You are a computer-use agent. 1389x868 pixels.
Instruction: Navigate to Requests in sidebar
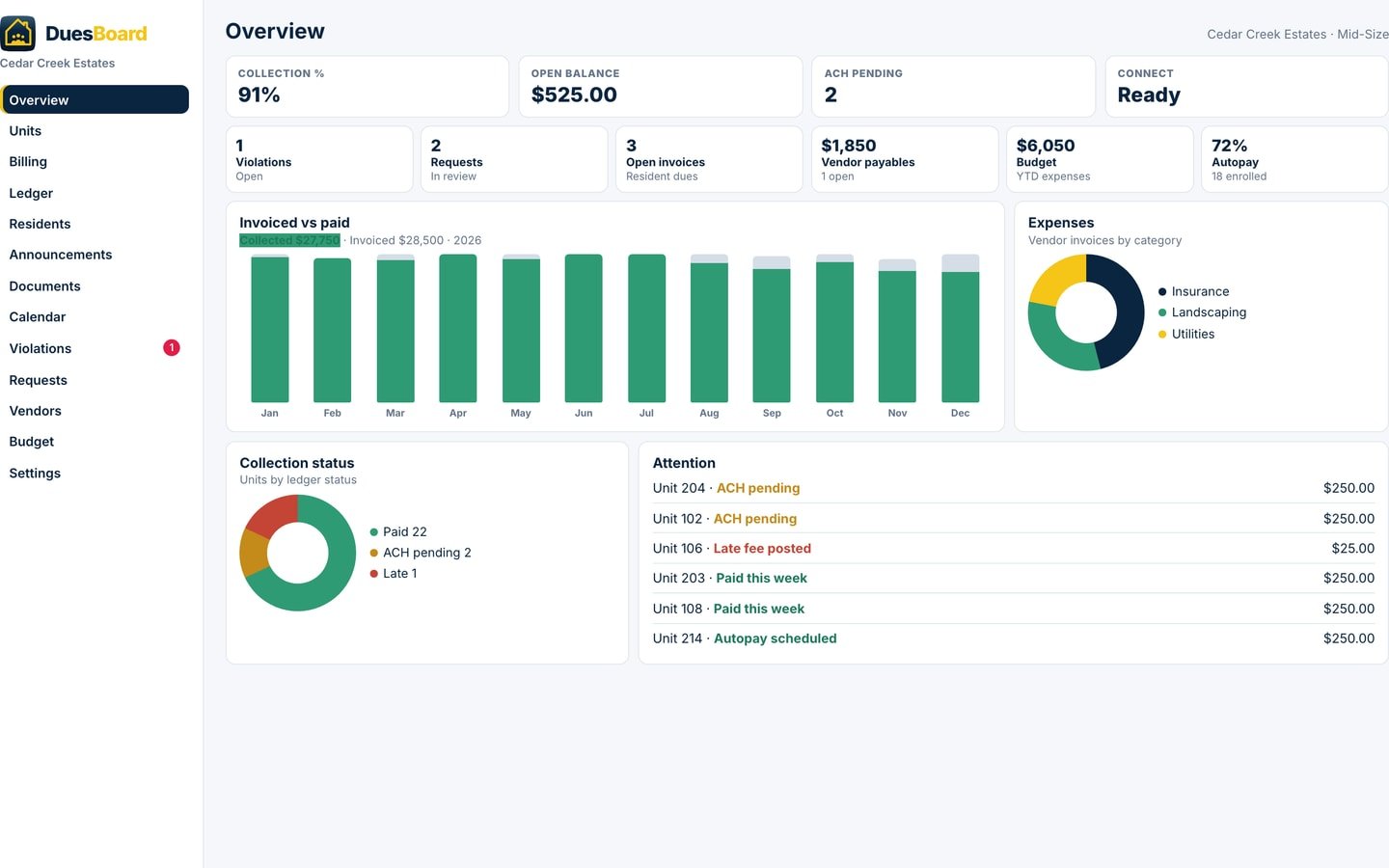95,380
